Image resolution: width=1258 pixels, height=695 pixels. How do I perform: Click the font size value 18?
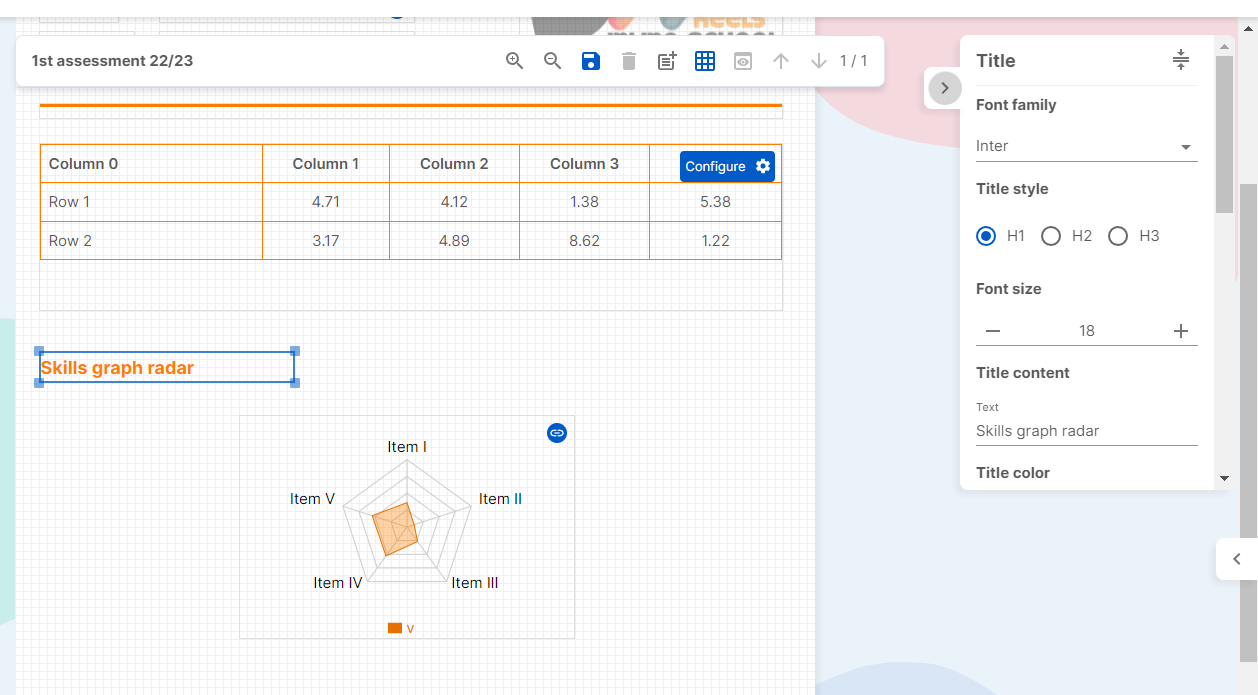[1087, 331]
